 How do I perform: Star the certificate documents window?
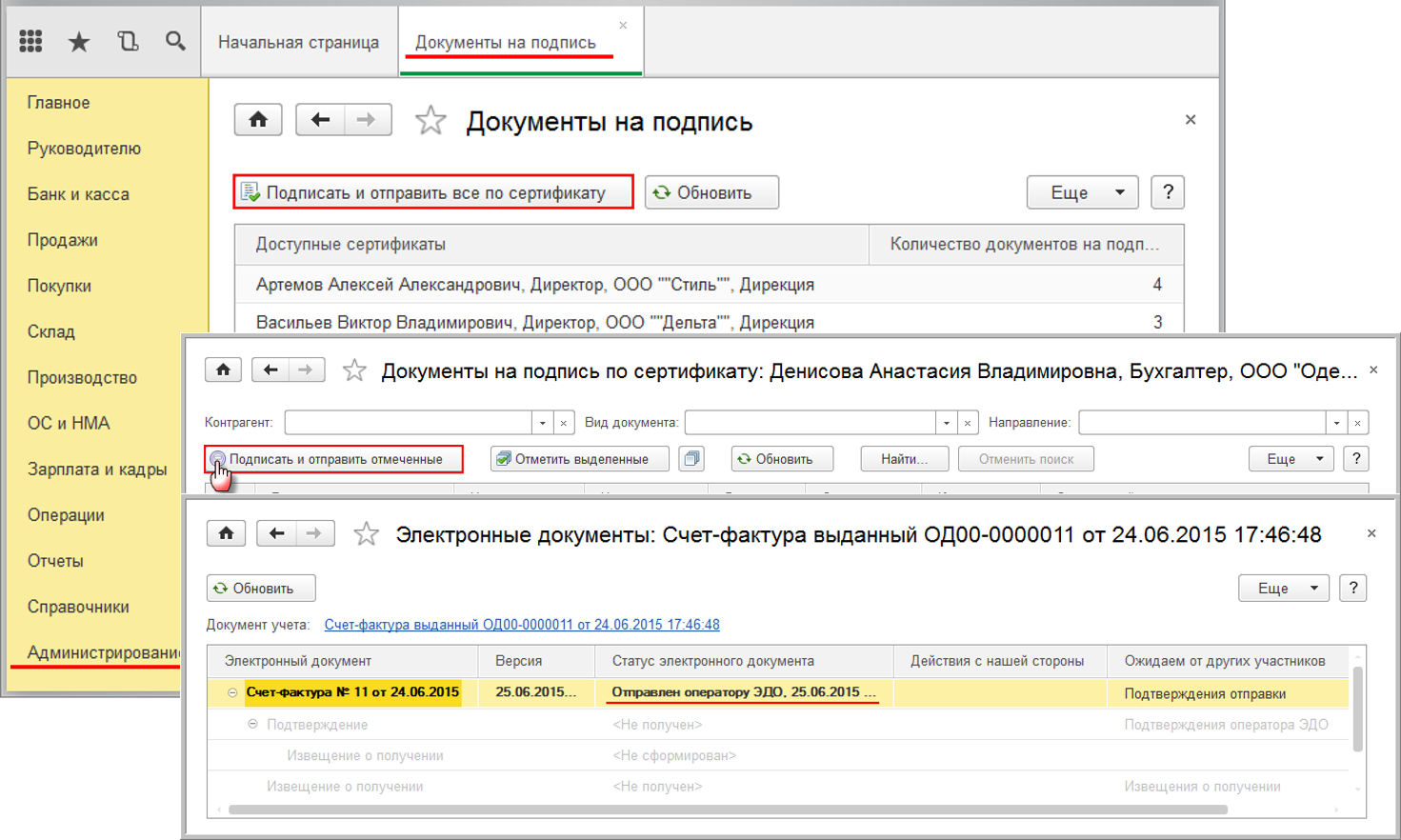354,370
